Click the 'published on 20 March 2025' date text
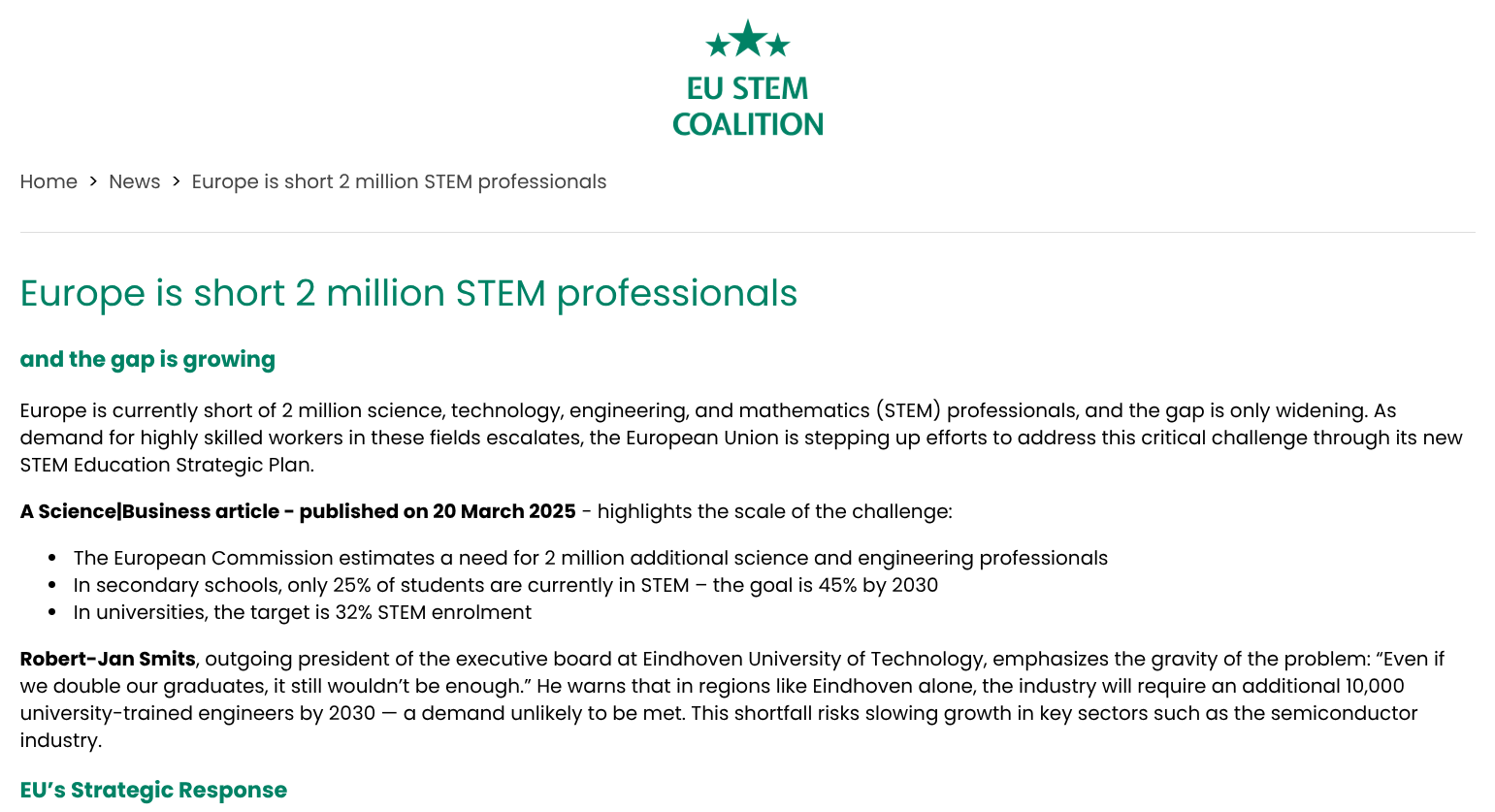This screenshot has width=1495, height=812. 438,511
